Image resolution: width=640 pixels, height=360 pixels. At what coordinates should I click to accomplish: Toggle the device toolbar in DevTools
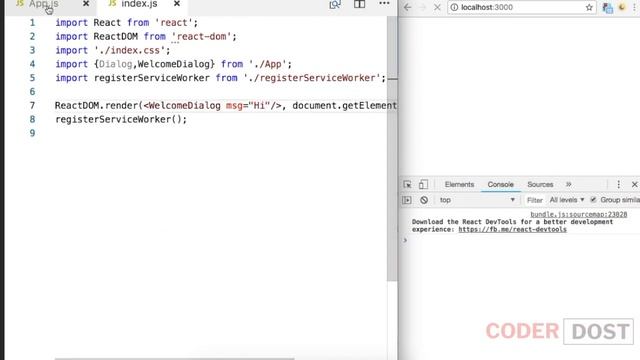423,184
